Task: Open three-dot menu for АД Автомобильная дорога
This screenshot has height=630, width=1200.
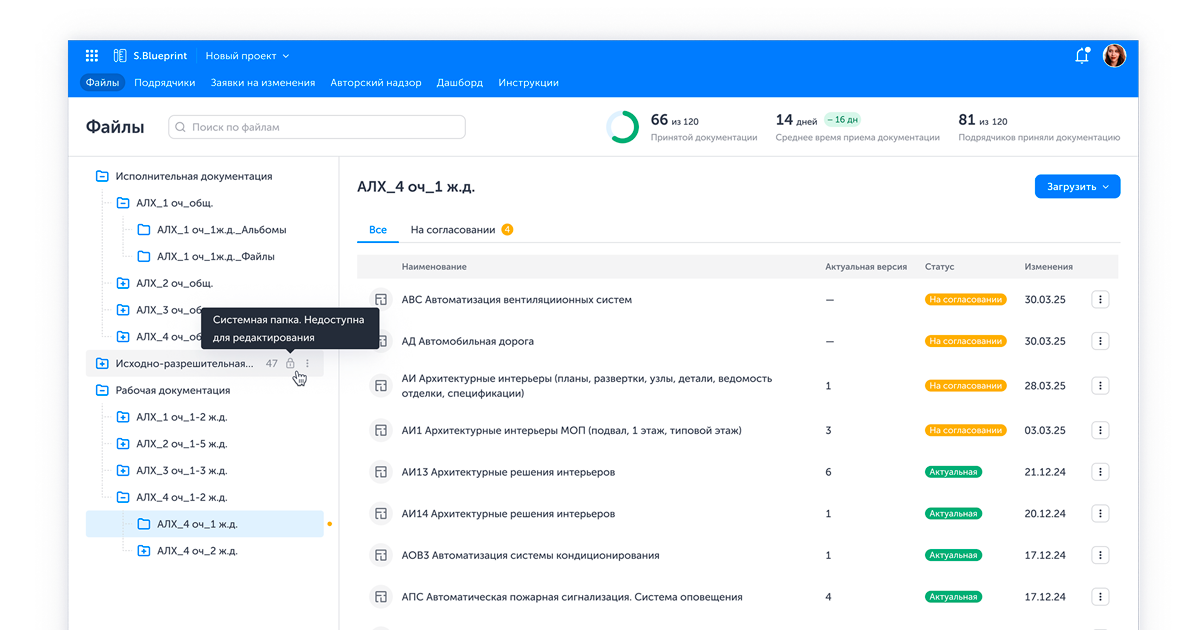Action: tap(1100, 341)
